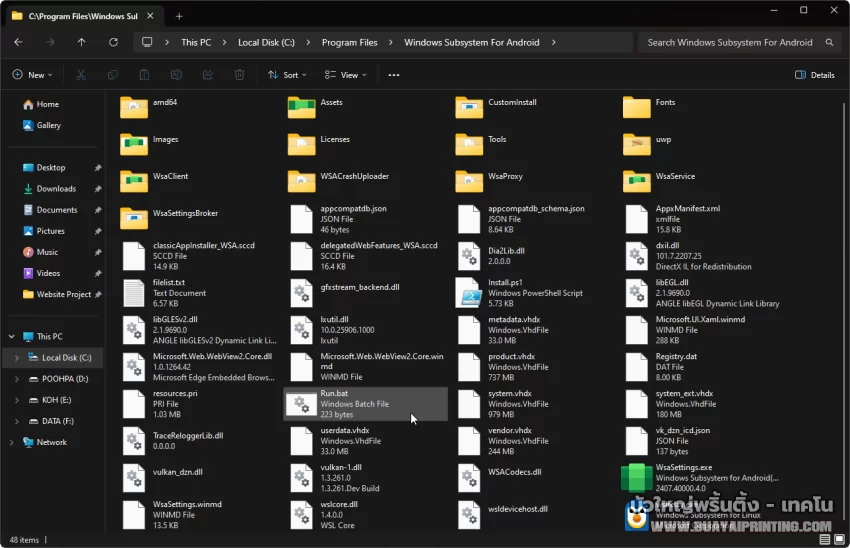Expand the New item dropdown
The height and width of the screenshot is (548, 850).
pyautogui.click(x=33, y=75)
